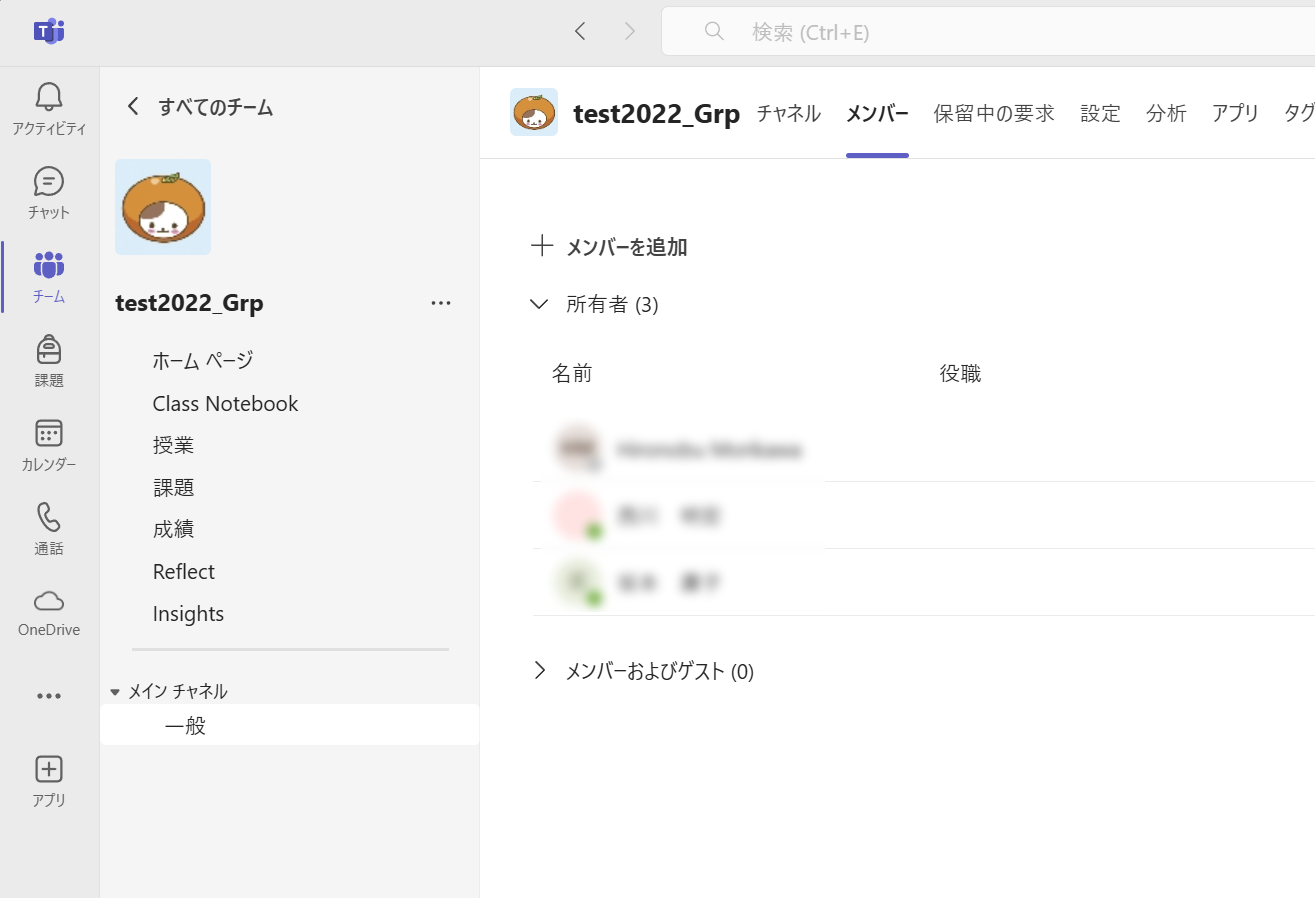Switch to the チャネル tab
1315x898 pixels.
pyautogui.click(x=788, y=113)
